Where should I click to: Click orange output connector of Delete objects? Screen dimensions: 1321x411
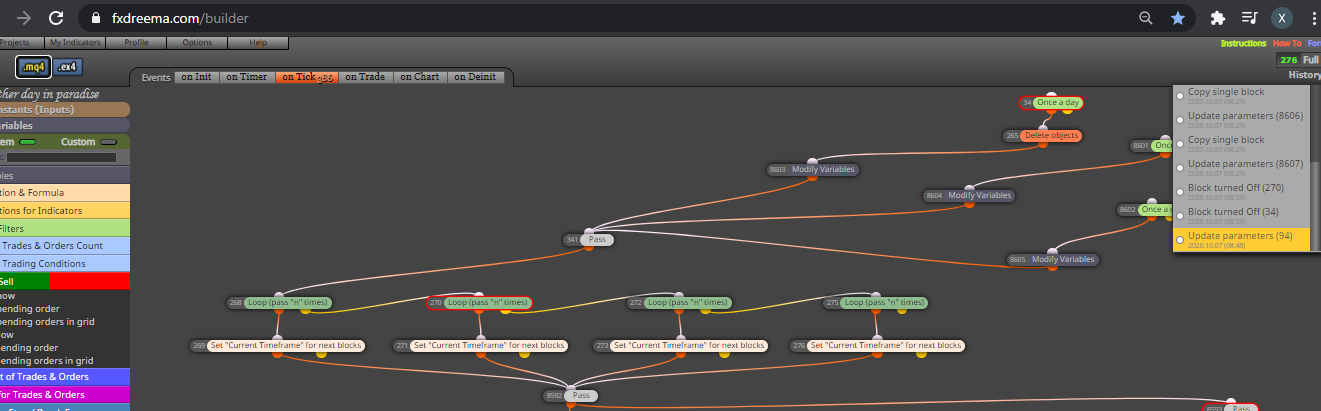coord(1043,144)
